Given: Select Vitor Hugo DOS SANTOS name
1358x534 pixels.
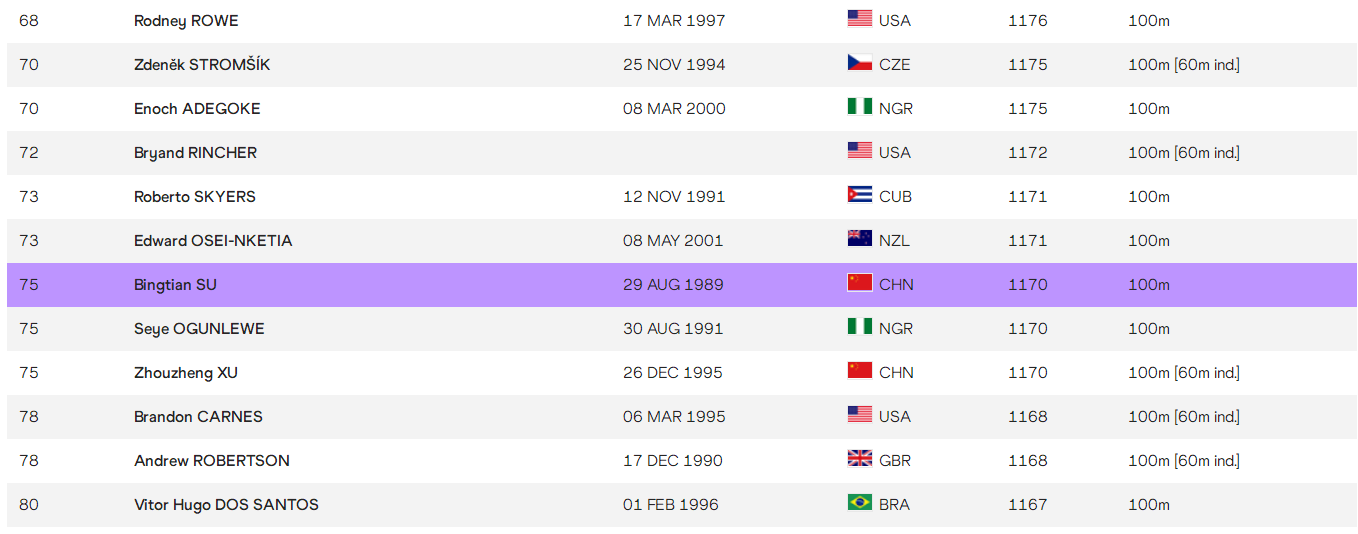Looking at the screenshot, I should coord(226,505).
